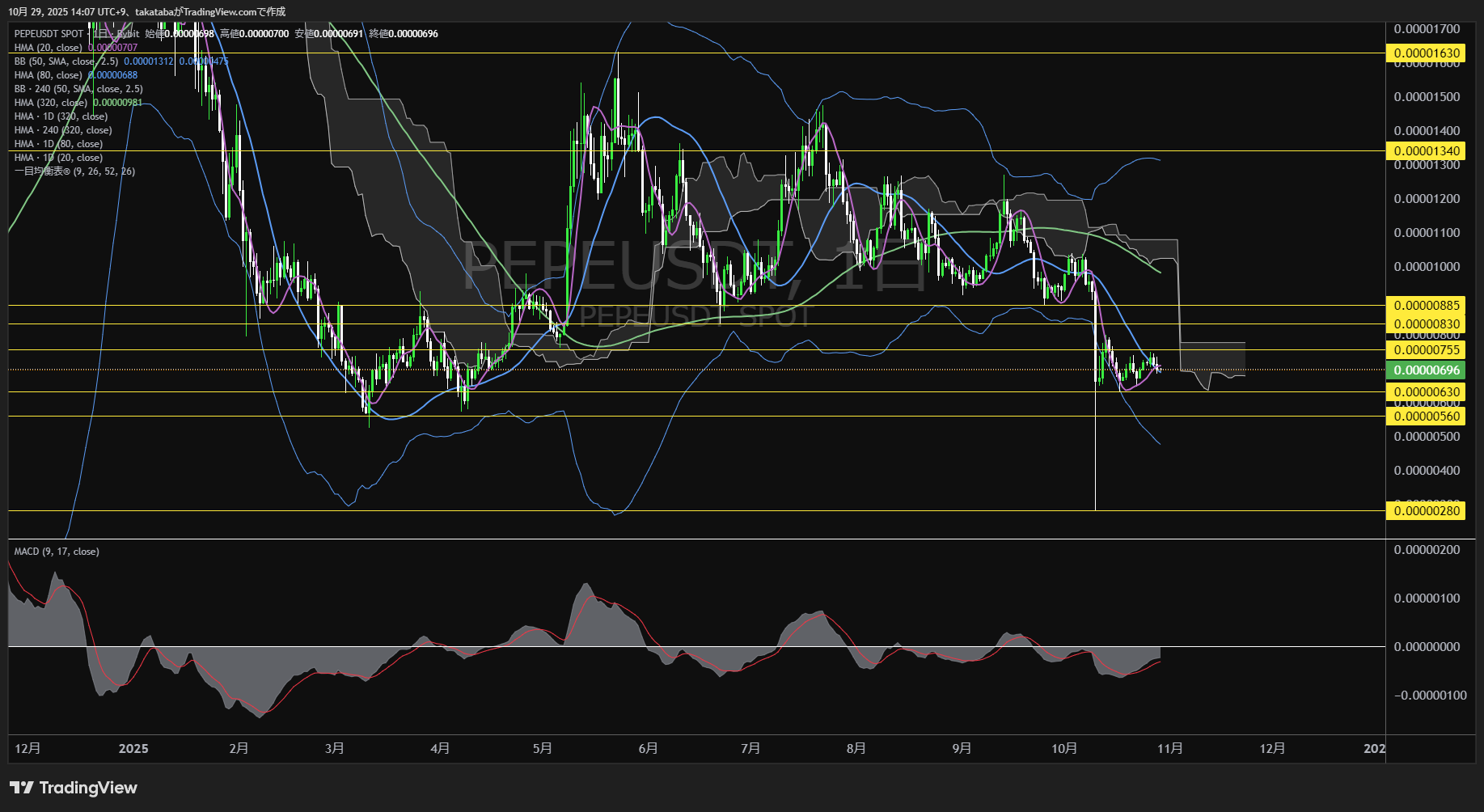Click the 0.00000885 horizontal line label
The image size is (1484, 812).
tap(1426, 306)
